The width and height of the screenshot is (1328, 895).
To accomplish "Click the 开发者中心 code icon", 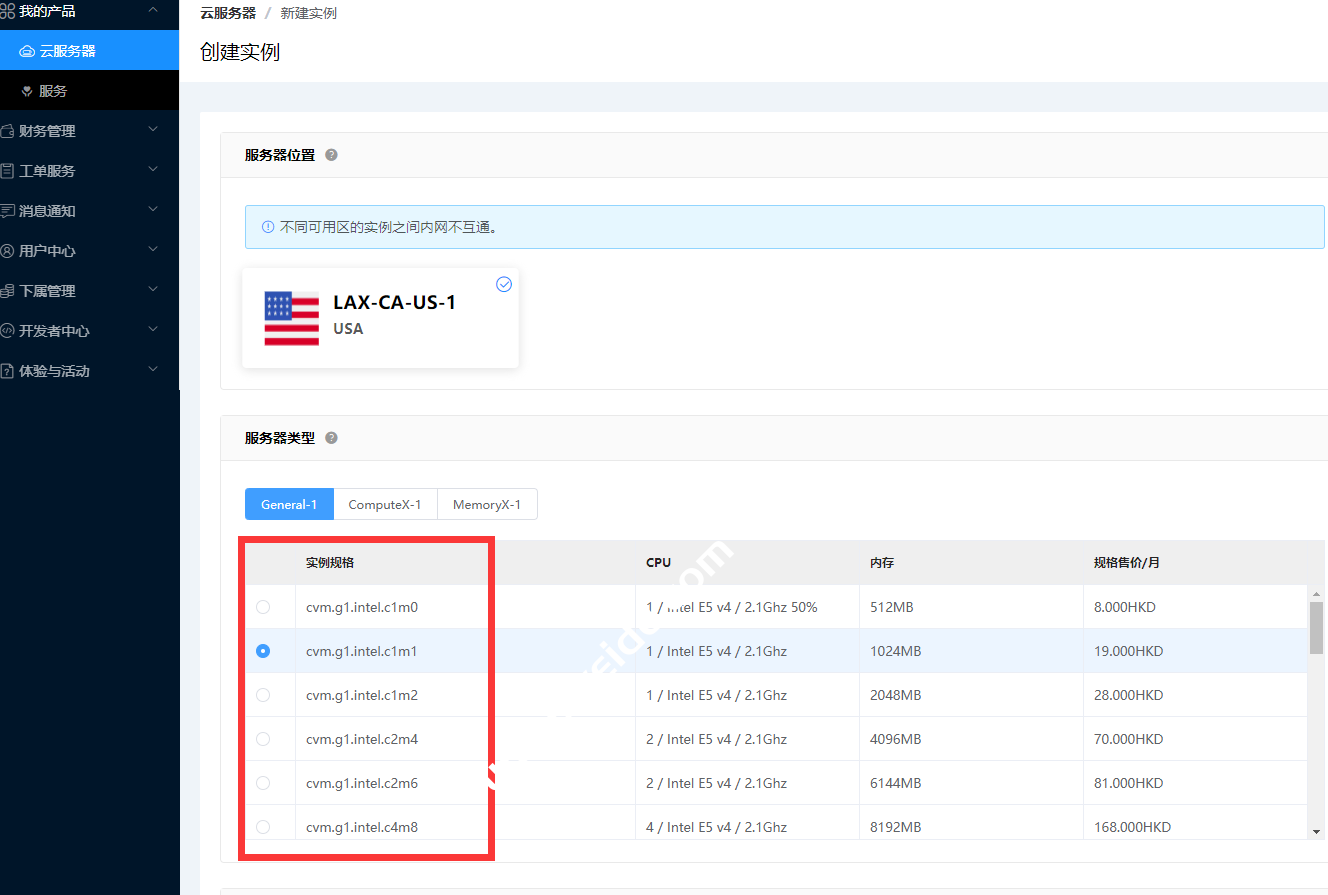I will [8, 331].
